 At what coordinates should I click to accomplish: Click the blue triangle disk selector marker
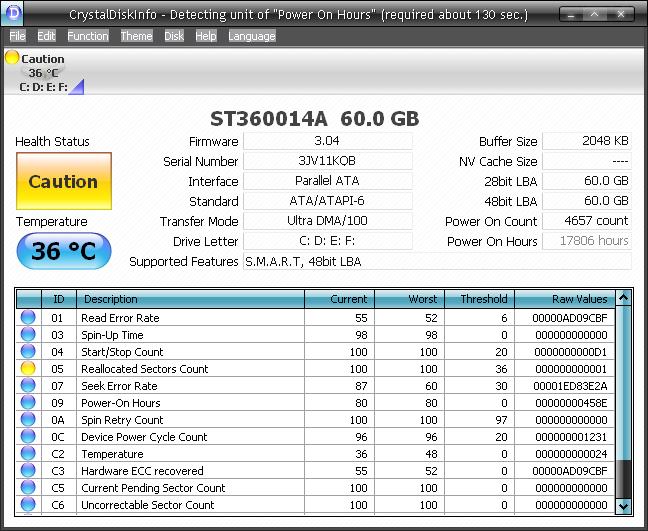click(x=78, y=88)
